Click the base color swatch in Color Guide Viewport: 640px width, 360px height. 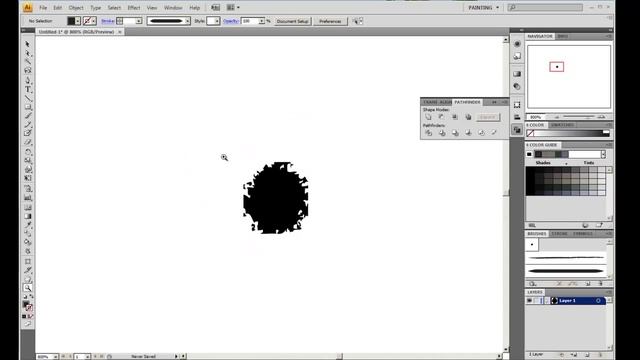(x=529, y=154)
